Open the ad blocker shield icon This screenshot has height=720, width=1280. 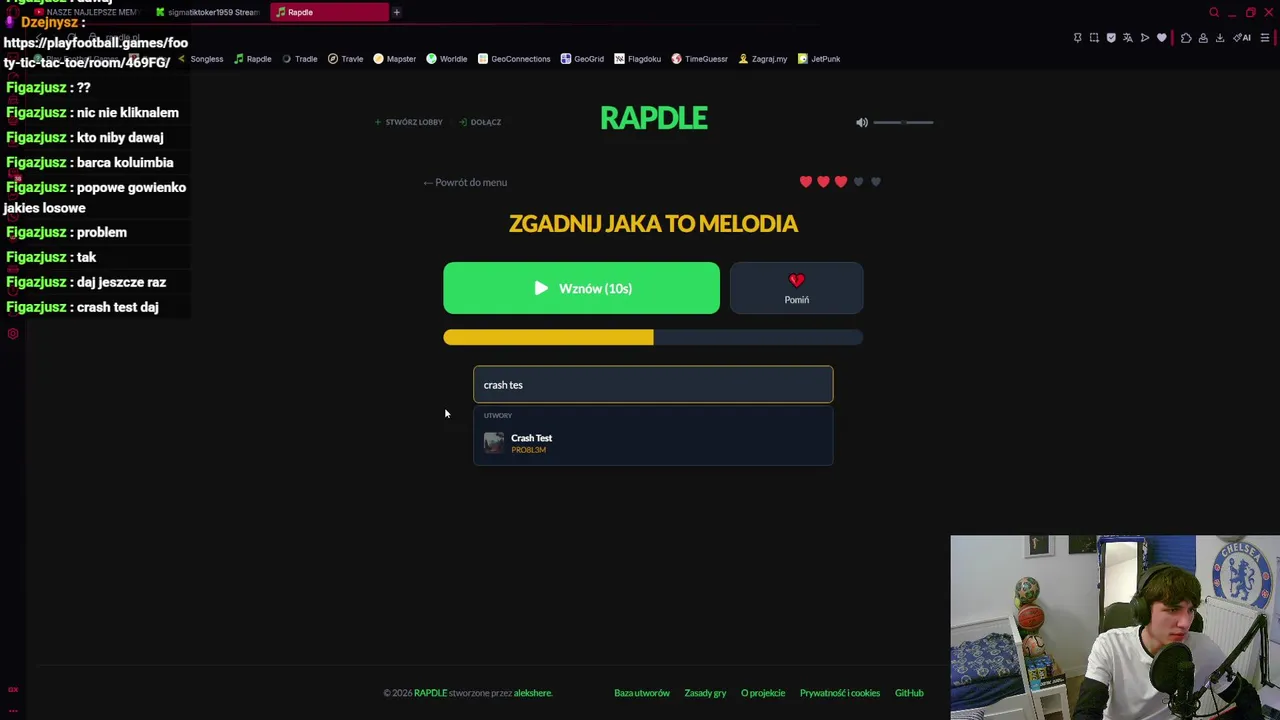[1111, 38]
